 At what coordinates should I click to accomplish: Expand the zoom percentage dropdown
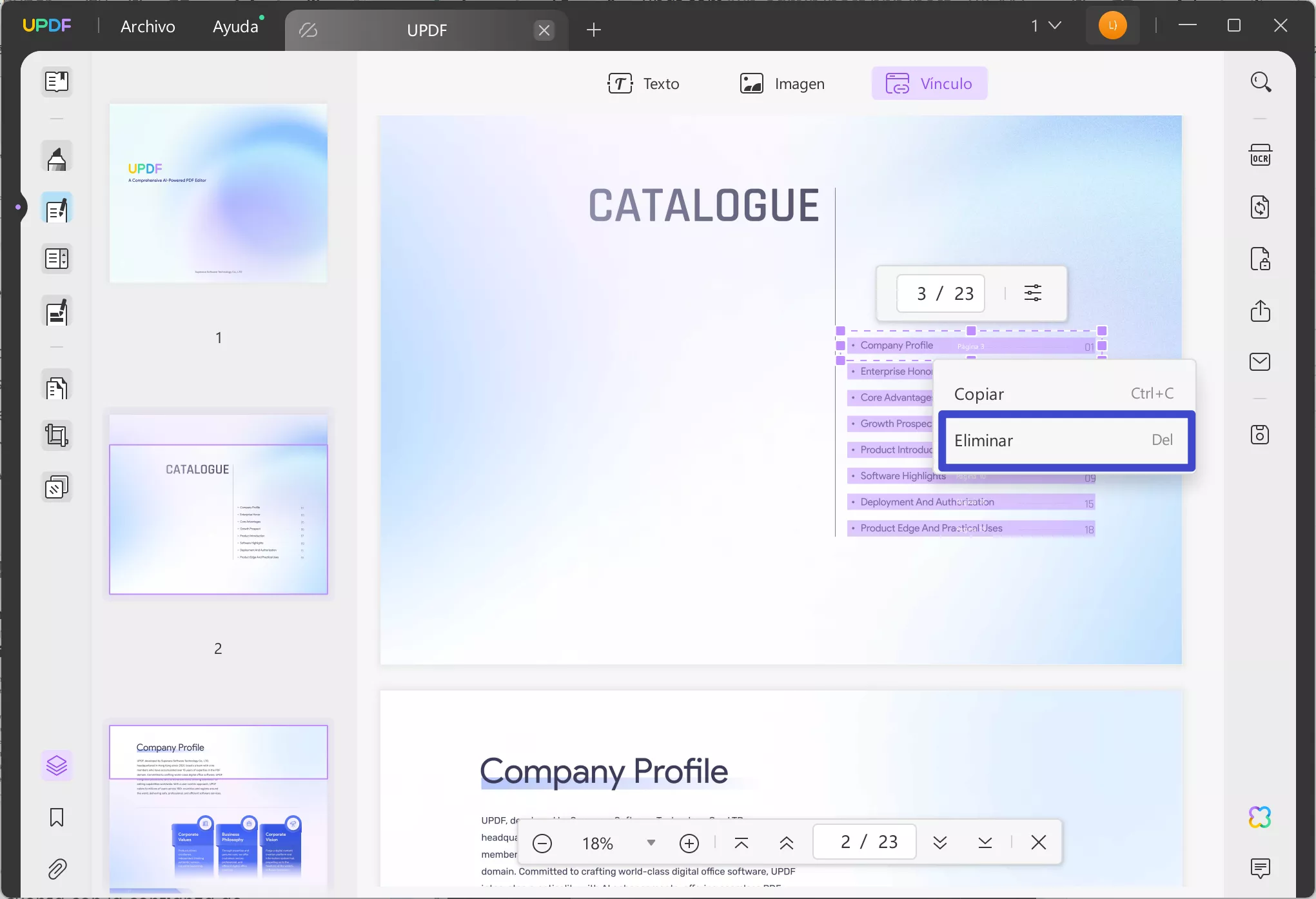(651, 843)
